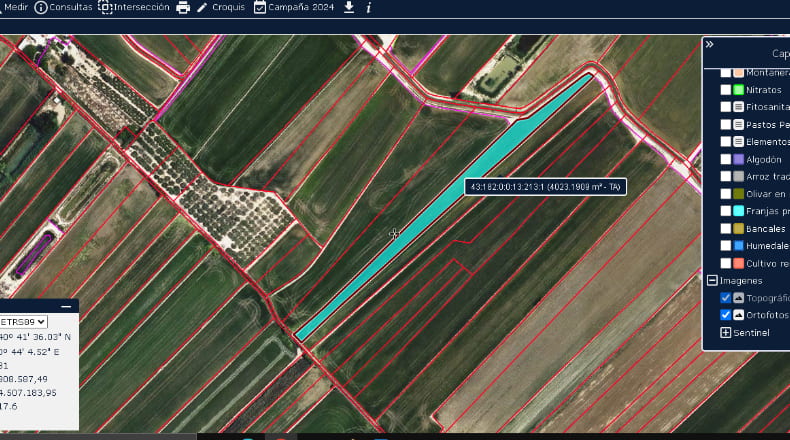Click the Ortofotos image icon

(739, 315)
